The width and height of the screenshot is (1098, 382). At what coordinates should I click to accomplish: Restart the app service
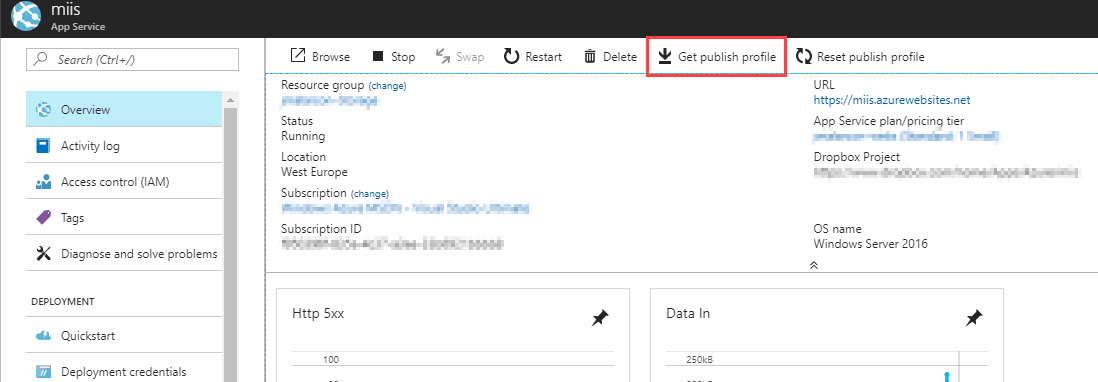pos(532,57)
